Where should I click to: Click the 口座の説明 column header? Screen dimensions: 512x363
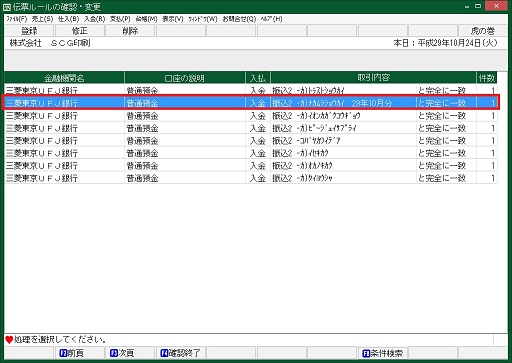[185, 78]
